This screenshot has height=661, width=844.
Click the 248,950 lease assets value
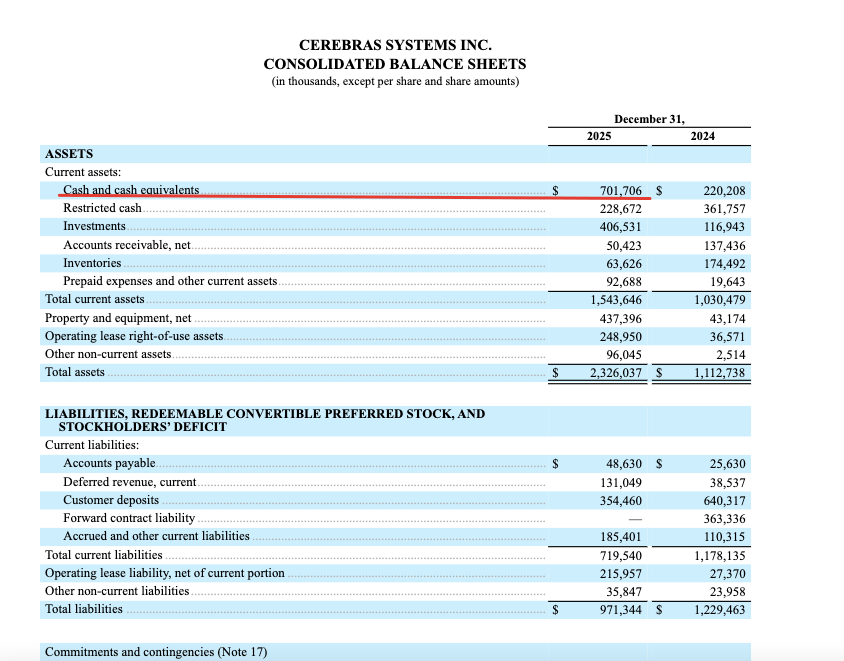point(621,337)
